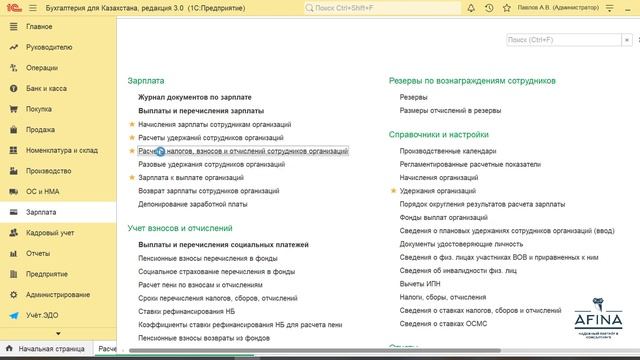The height and width of the screenshot is (360, 640).
Task: Open Выплаты и перечисления зарплаты
Action: point(201,111)
